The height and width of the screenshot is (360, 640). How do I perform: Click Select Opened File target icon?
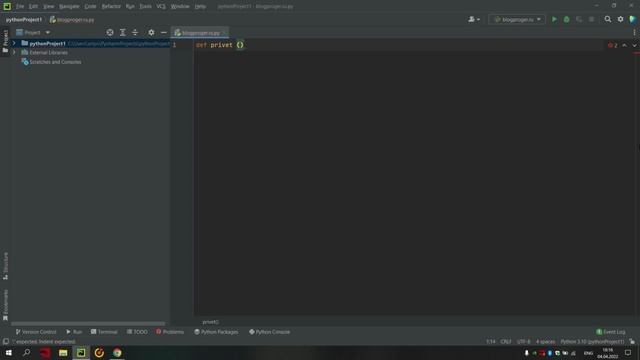(110, 32)
